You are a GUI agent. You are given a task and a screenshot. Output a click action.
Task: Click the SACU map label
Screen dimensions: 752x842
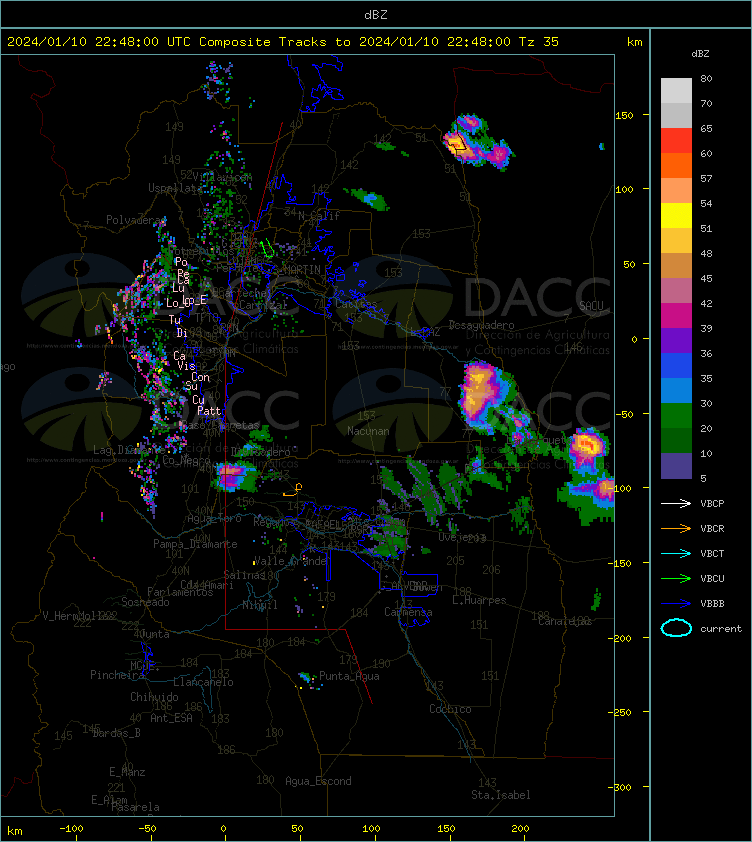pos(591,305)
